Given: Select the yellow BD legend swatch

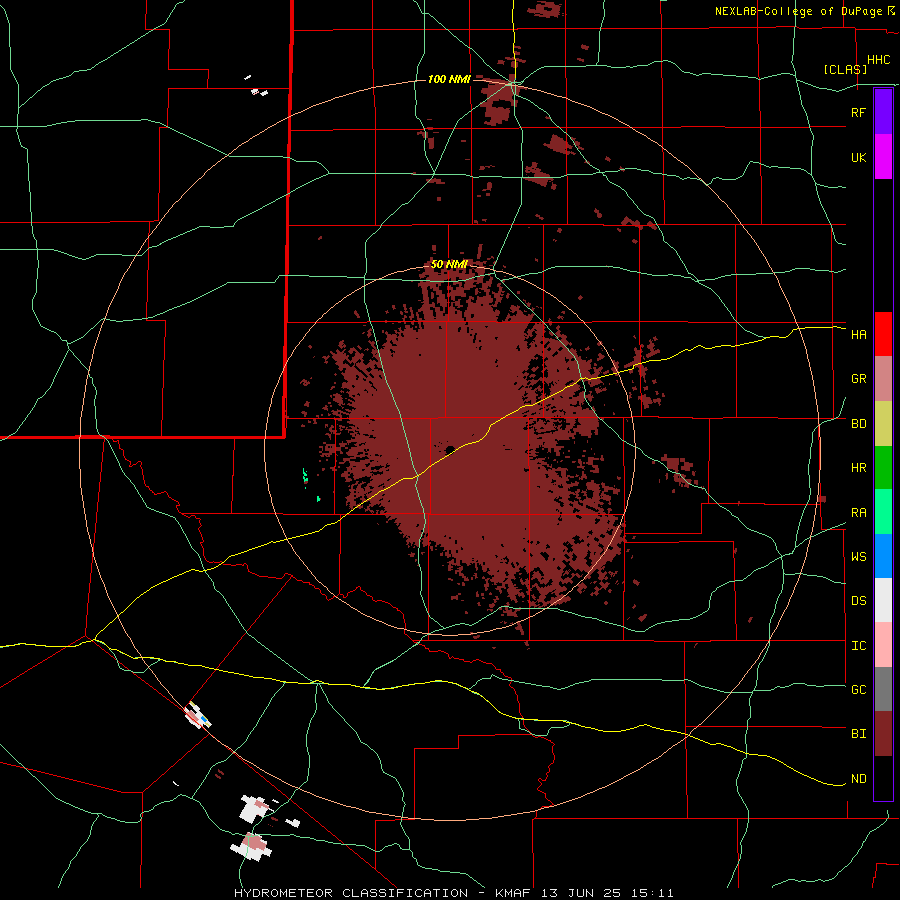Looking at the screenshot, I should tap(883, 424).
